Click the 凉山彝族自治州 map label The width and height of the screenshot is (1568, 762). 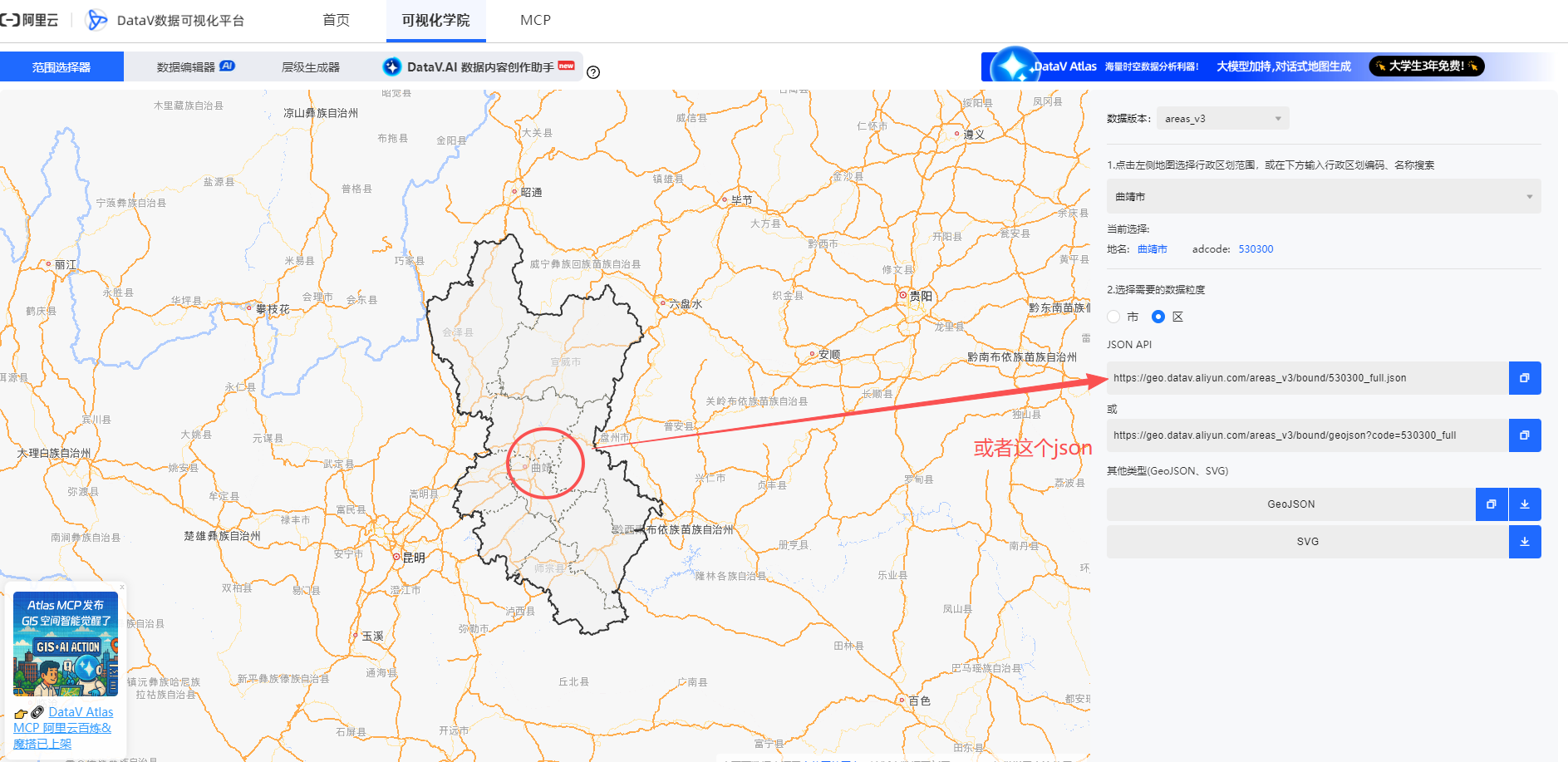321,113
